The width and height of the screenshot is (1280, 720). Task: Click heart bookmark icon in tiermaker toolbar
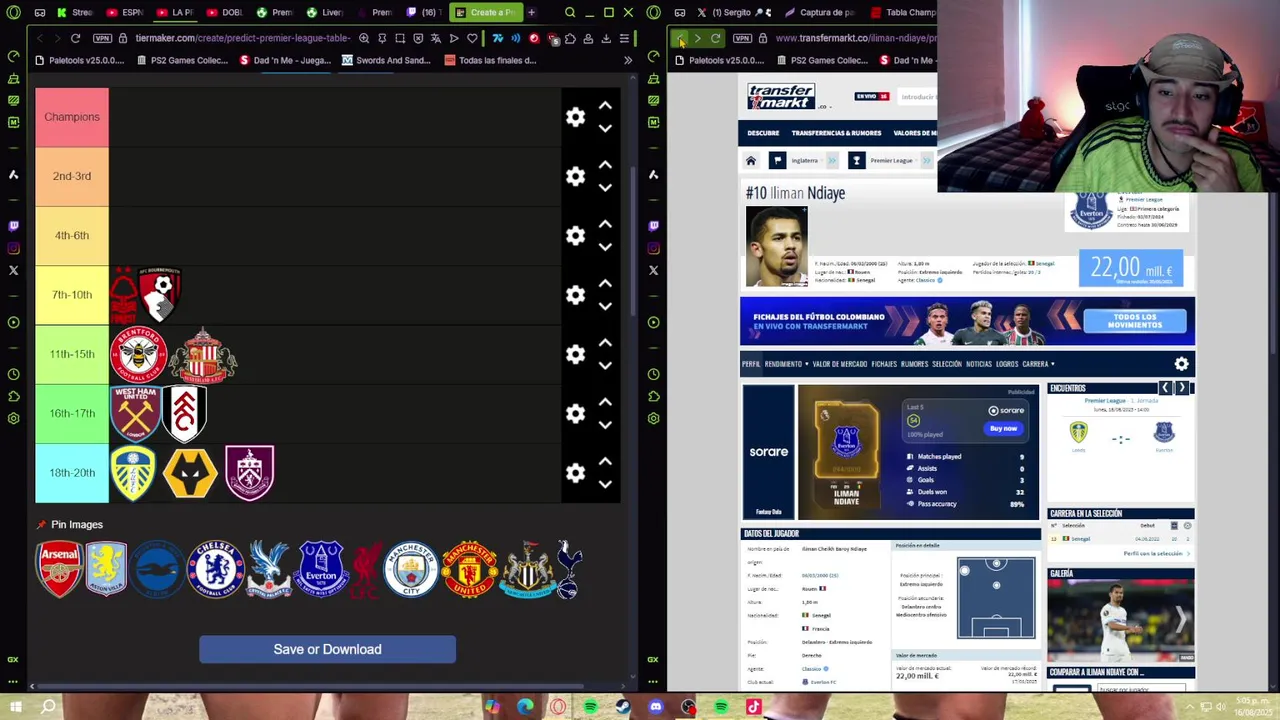click(472, 38)
